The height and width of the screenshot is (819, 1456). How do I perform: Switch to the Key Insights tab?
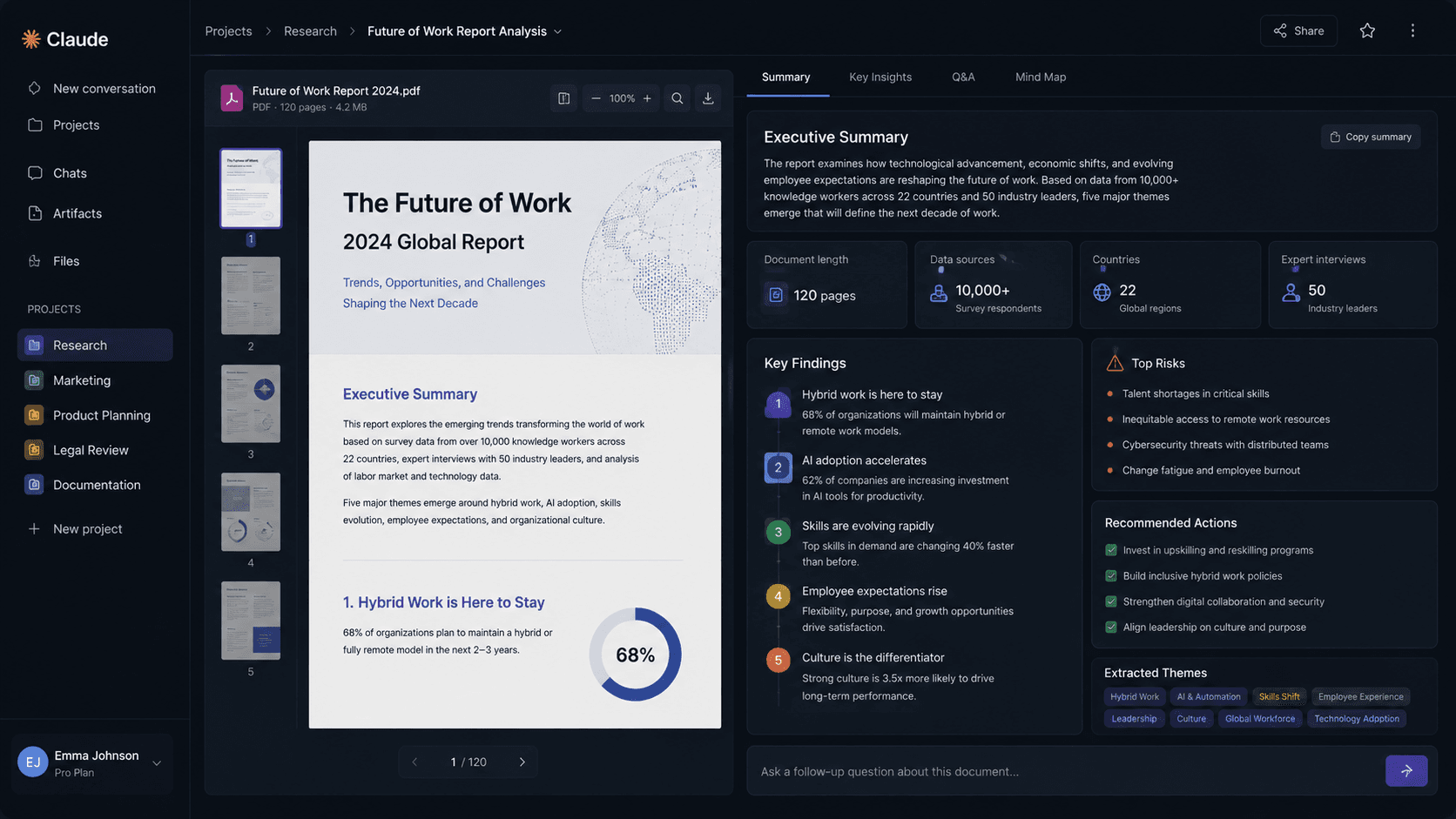(880, 77)
